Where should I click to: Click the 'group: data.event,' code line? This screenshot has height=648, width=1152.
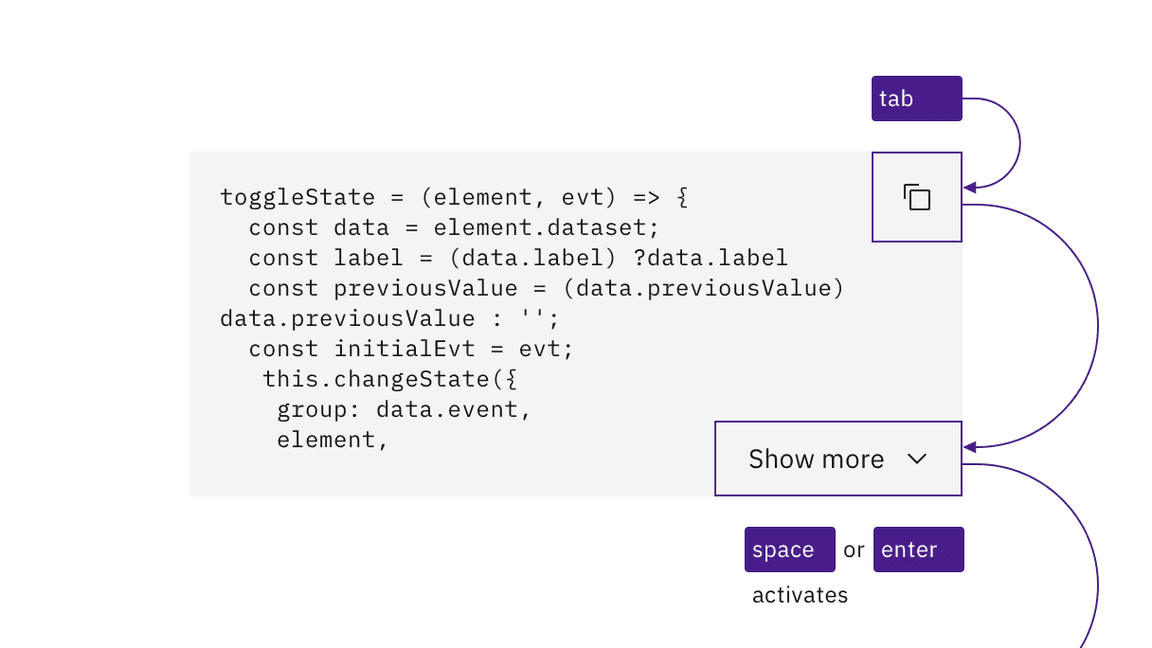coord(403,409)
